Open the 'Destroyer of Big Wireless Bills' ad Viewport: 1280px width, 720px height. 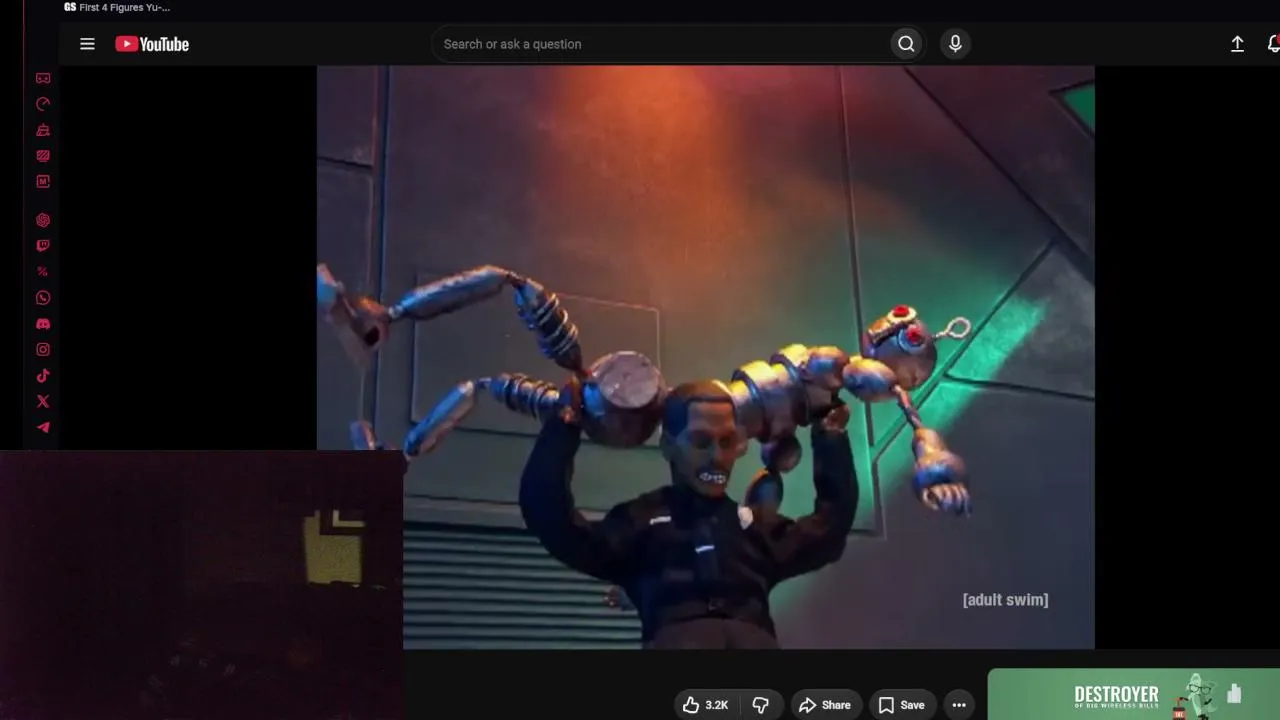pyautogui.click(x=1134, y=694)
